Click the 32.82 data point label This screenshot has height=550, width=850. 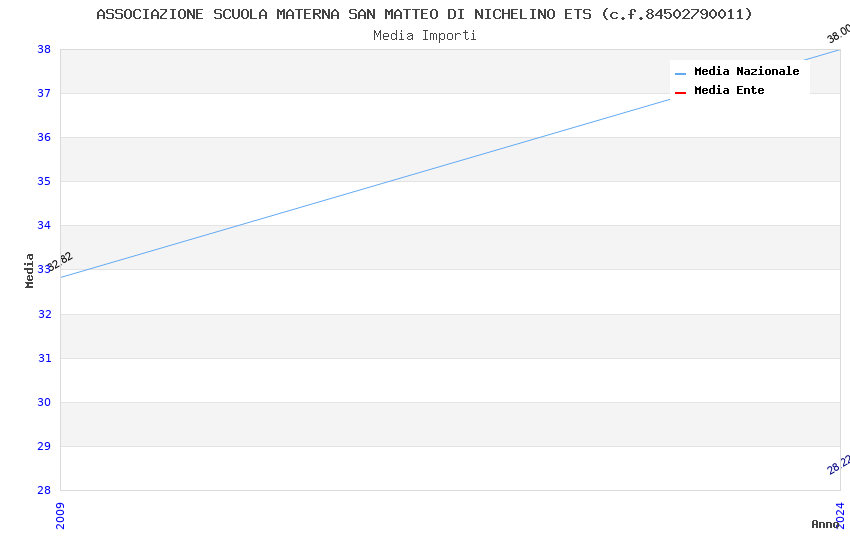60,261
